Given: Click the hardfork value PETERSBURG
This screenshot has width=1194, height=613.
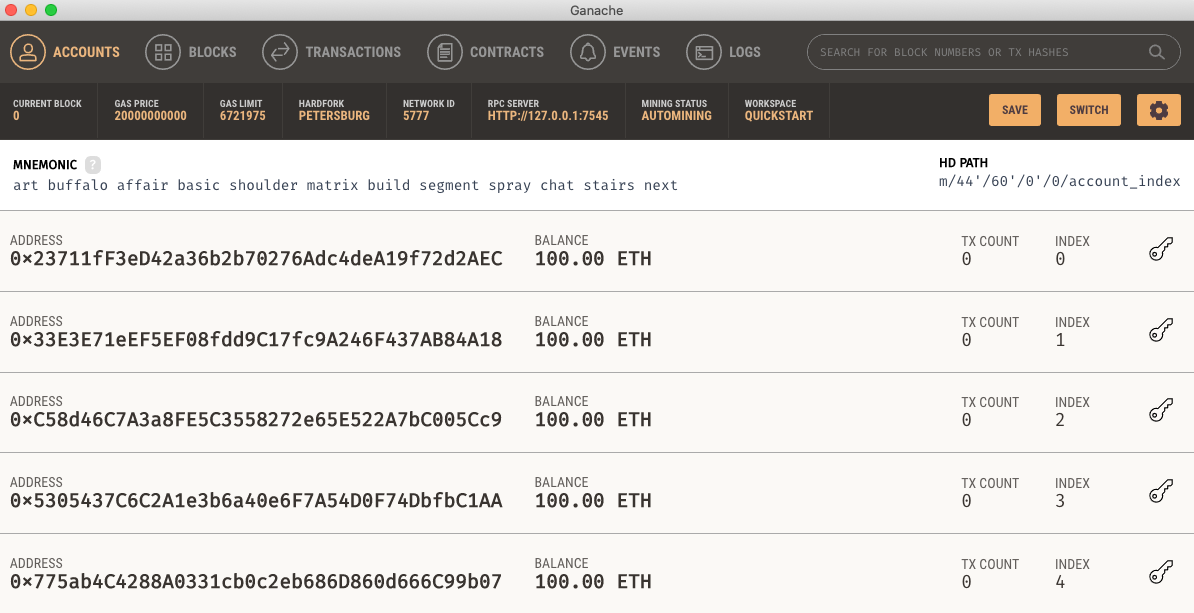Looking at the screenshot, I should click(x=334, y=116).
